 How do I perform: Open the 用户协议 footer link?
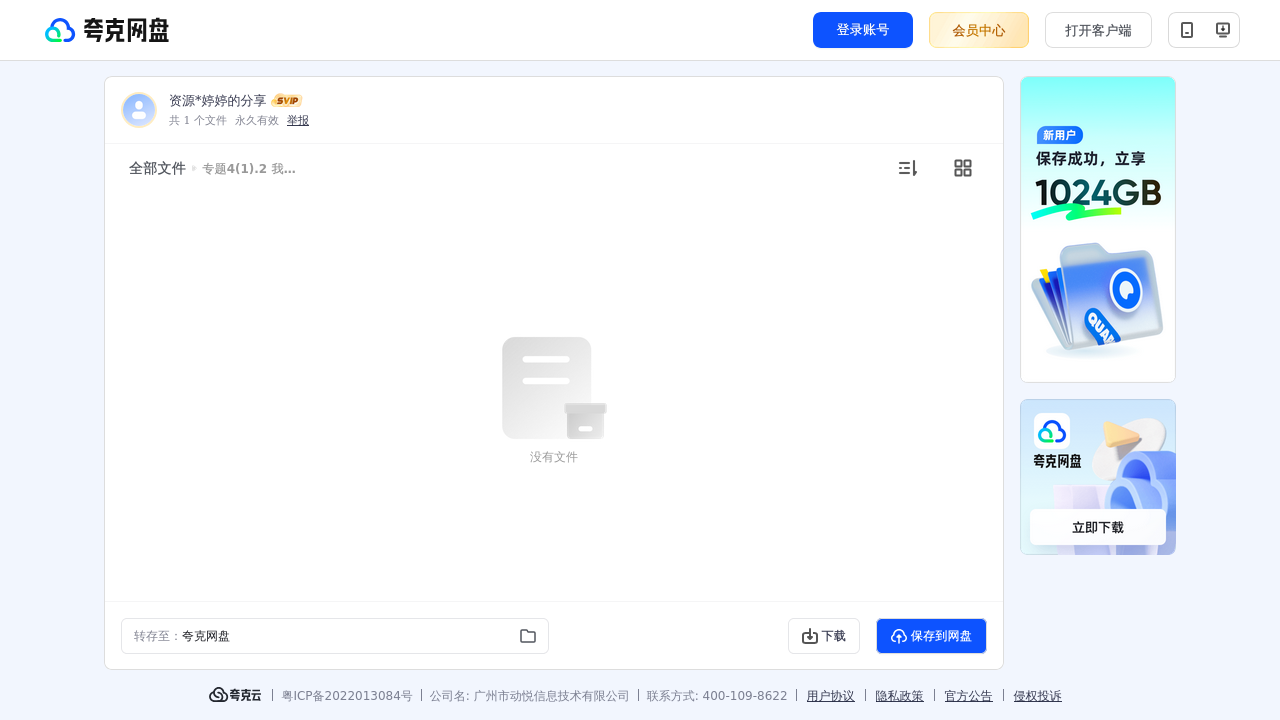click(831, 696)
